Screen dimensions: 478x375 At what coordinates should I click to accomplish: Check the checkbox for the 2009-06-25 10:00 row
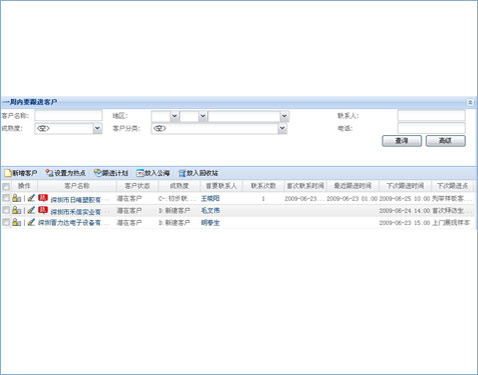click(6, 198)
